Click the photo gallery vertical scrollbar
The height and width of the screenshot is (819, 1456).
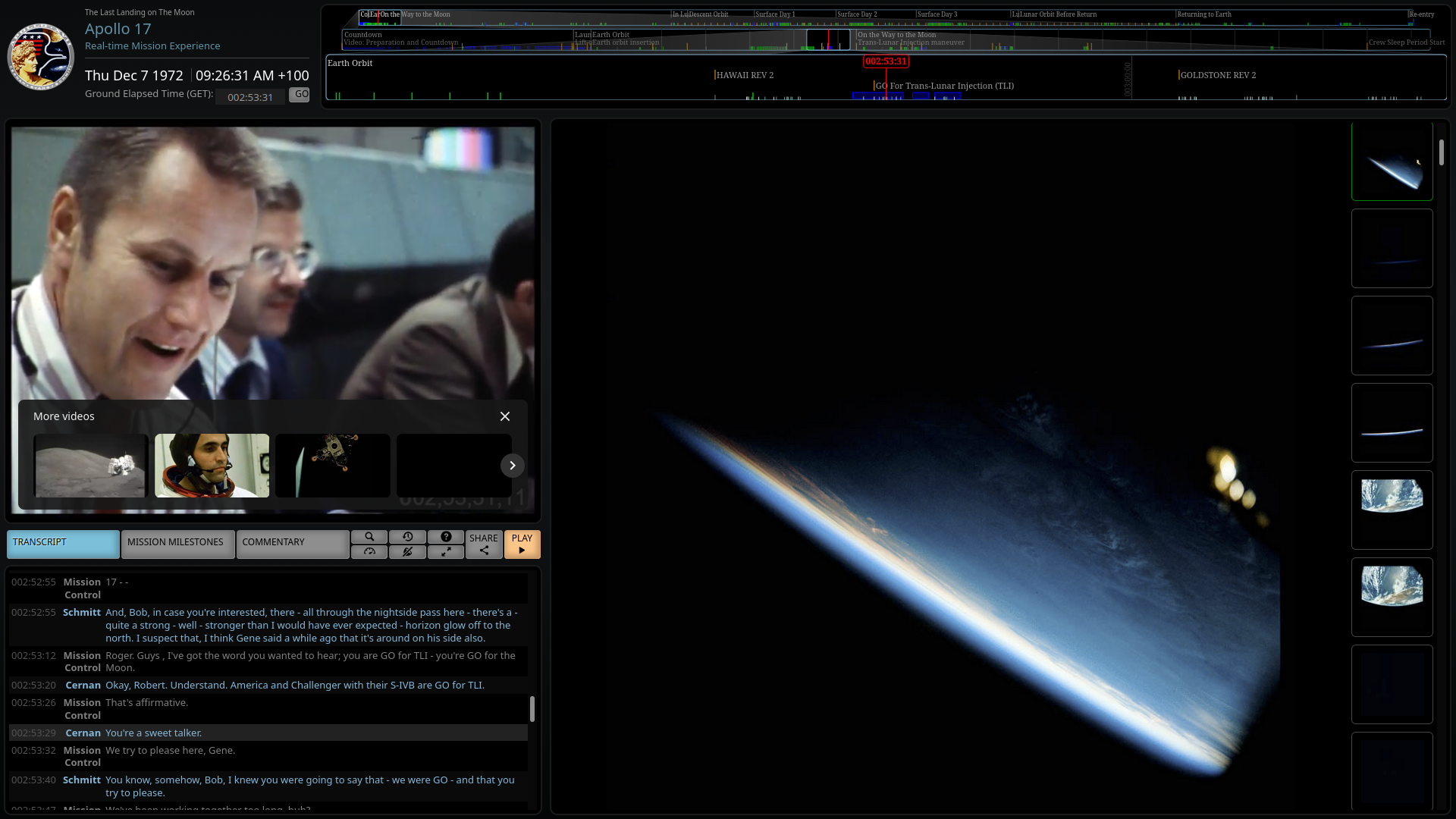1442,152
